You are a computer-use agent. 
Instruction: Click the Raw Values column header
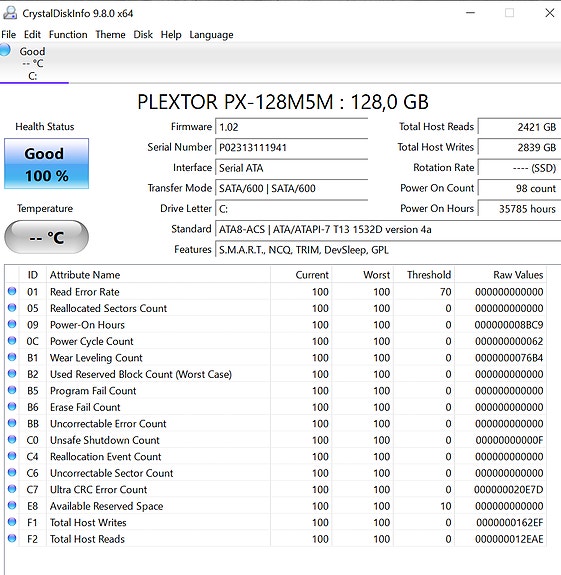click(501, 275)
